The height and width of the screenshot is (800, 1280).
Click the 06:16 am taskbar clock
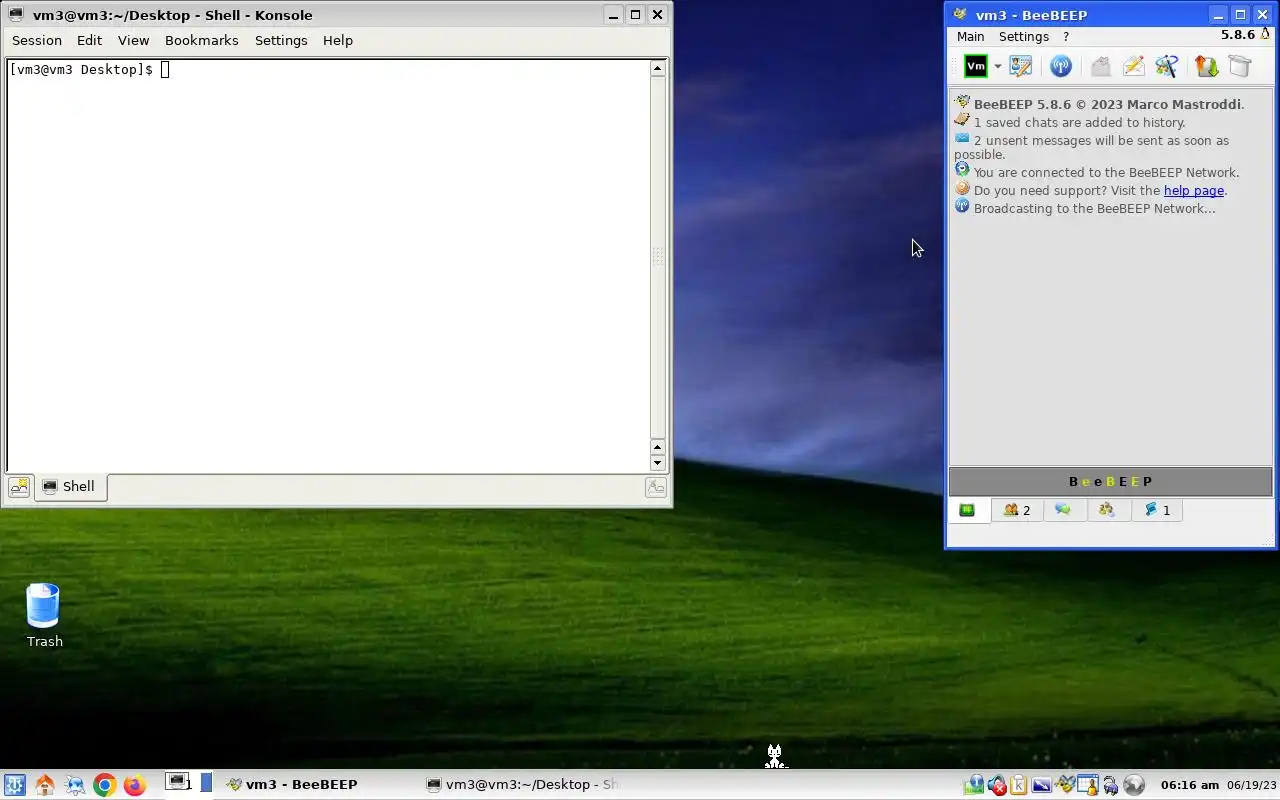coord(1189,785)
